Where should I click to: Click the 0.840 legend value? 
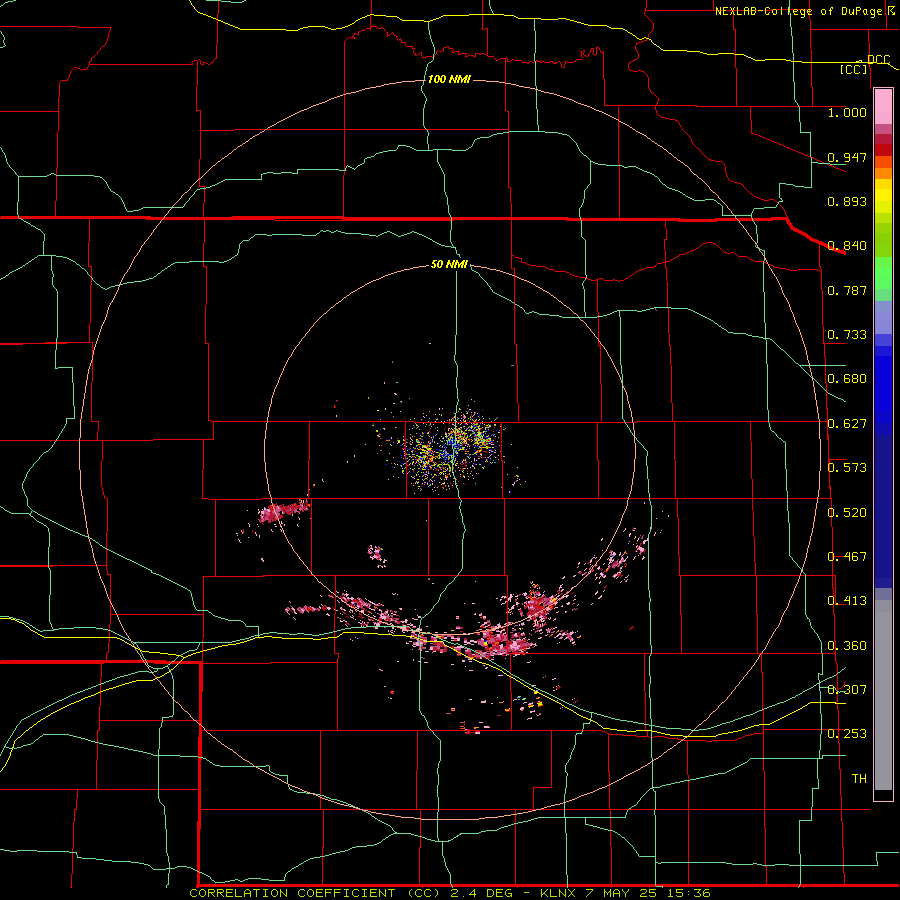pyautogui.click(x=847, y=246)
